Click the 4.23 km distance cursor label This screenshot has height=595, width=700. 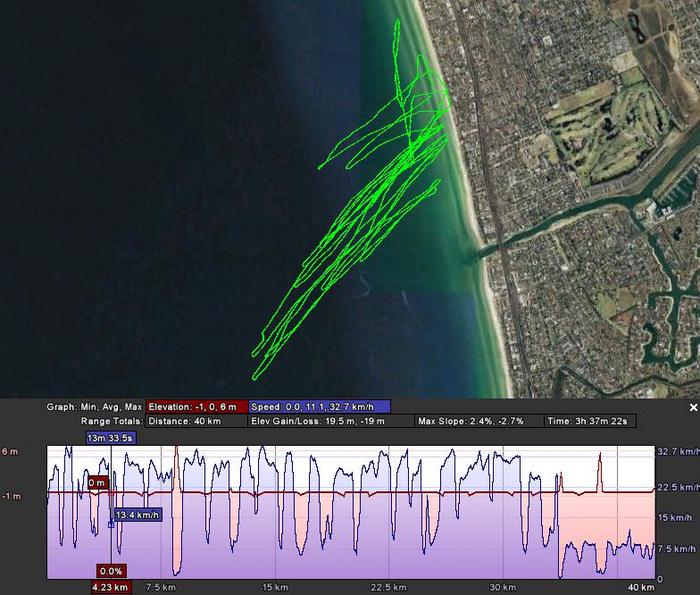point(110,587)
